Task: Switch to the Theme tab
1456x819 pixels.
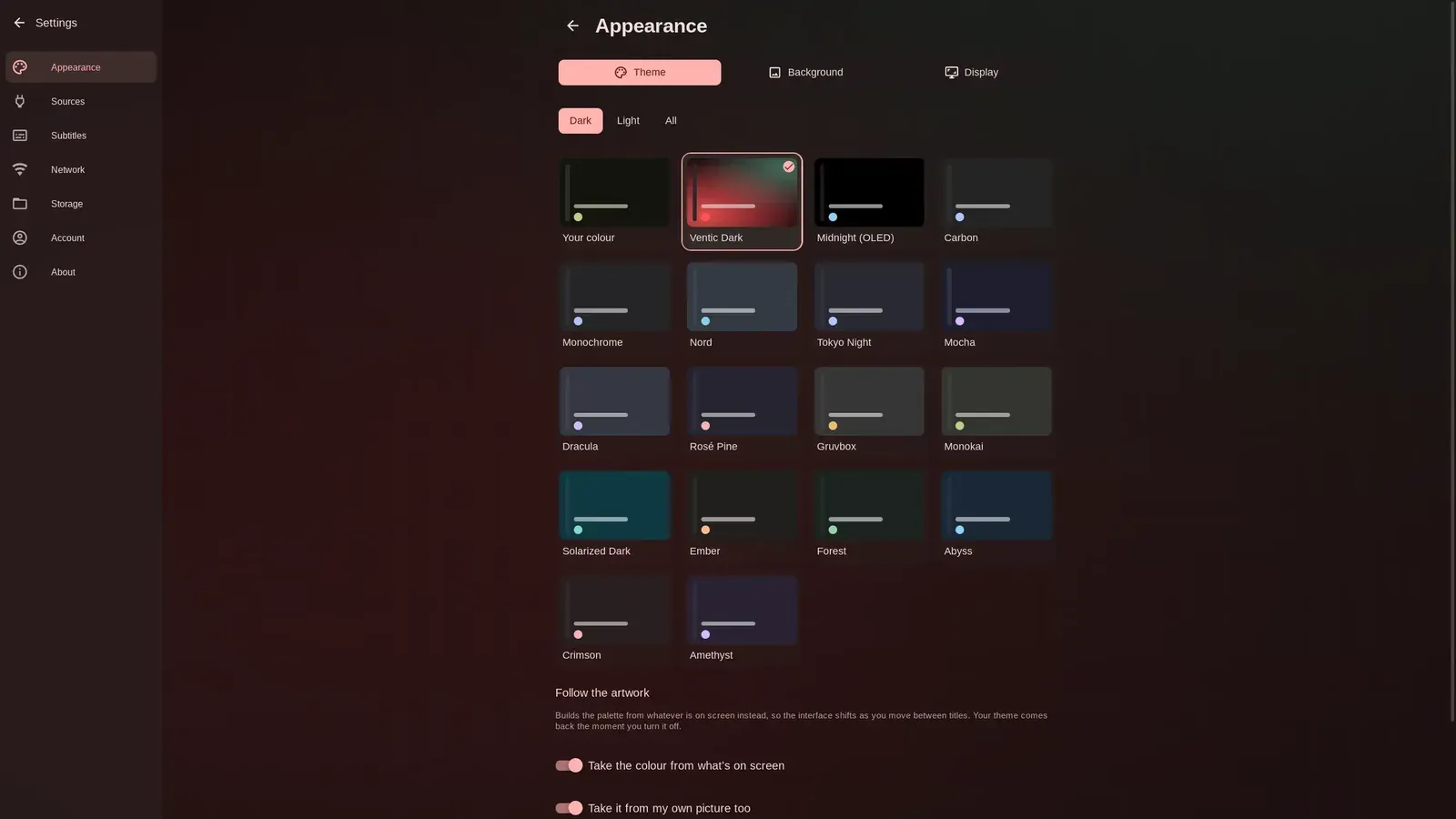Action: click(640, 72)
